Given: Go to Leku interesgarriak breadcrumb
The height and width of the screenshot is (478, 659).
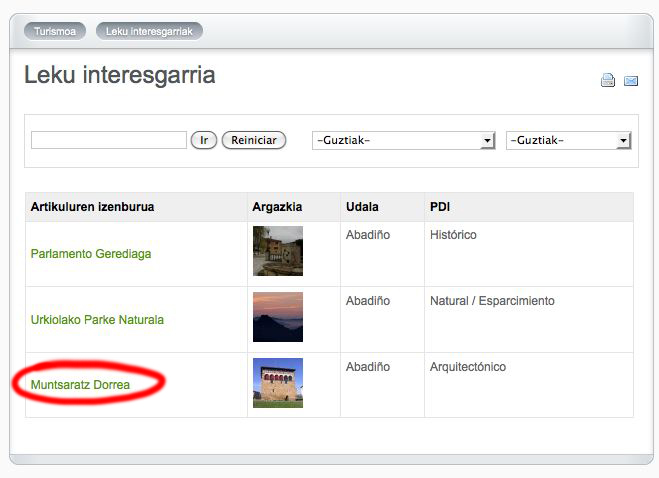Looking at the screenshot, I should (149, 31).
